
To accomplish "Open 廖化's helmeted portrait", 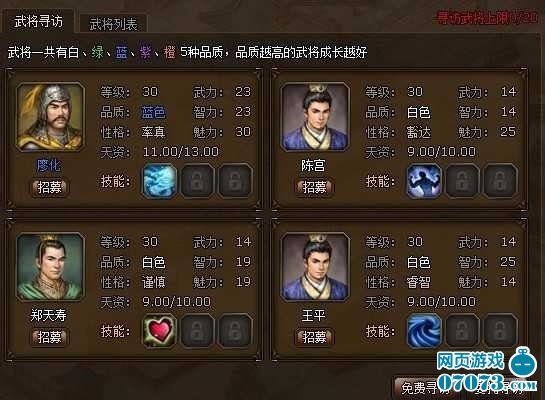I will 50,117.
